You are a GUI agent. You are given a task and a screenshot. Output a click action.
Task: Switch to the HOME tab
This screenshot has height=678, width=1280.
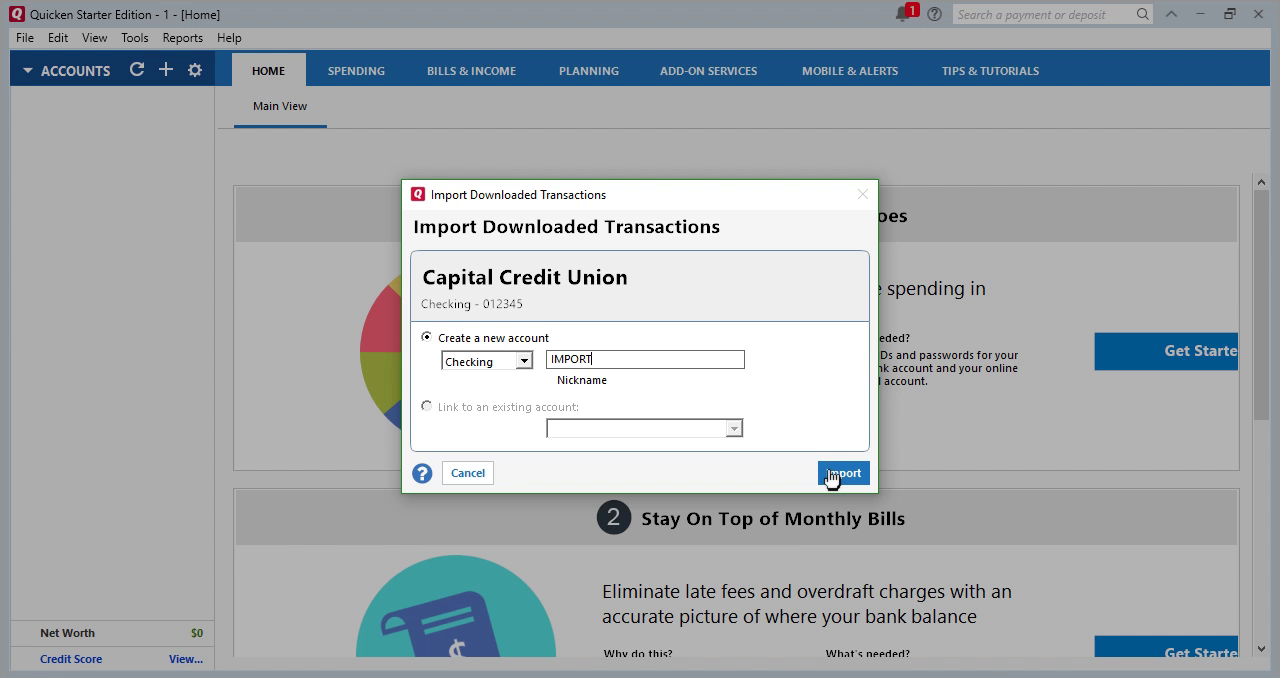click(x=268, y=71)
